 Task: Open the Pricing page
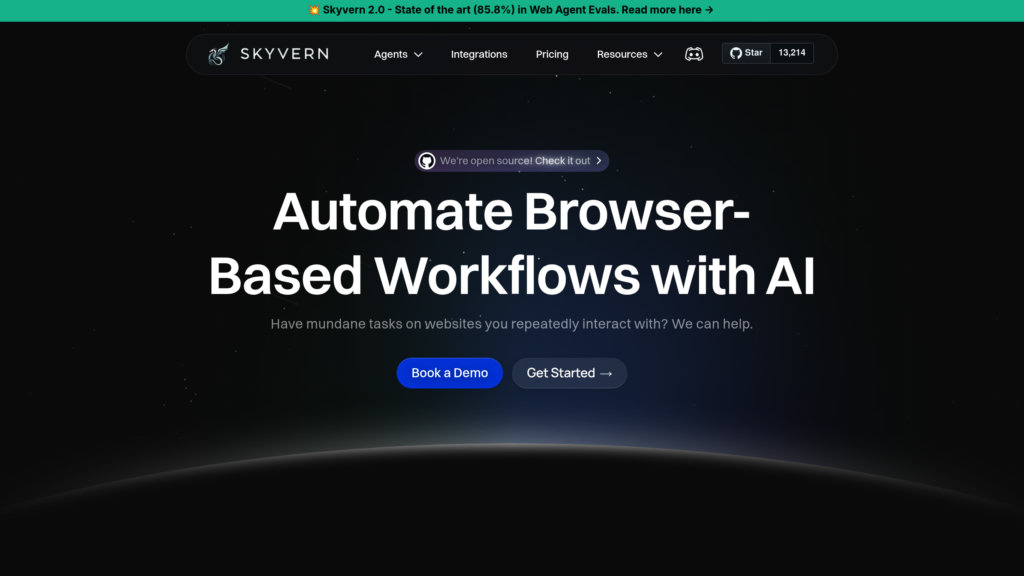pyautogui.click(x=552, y=54)
